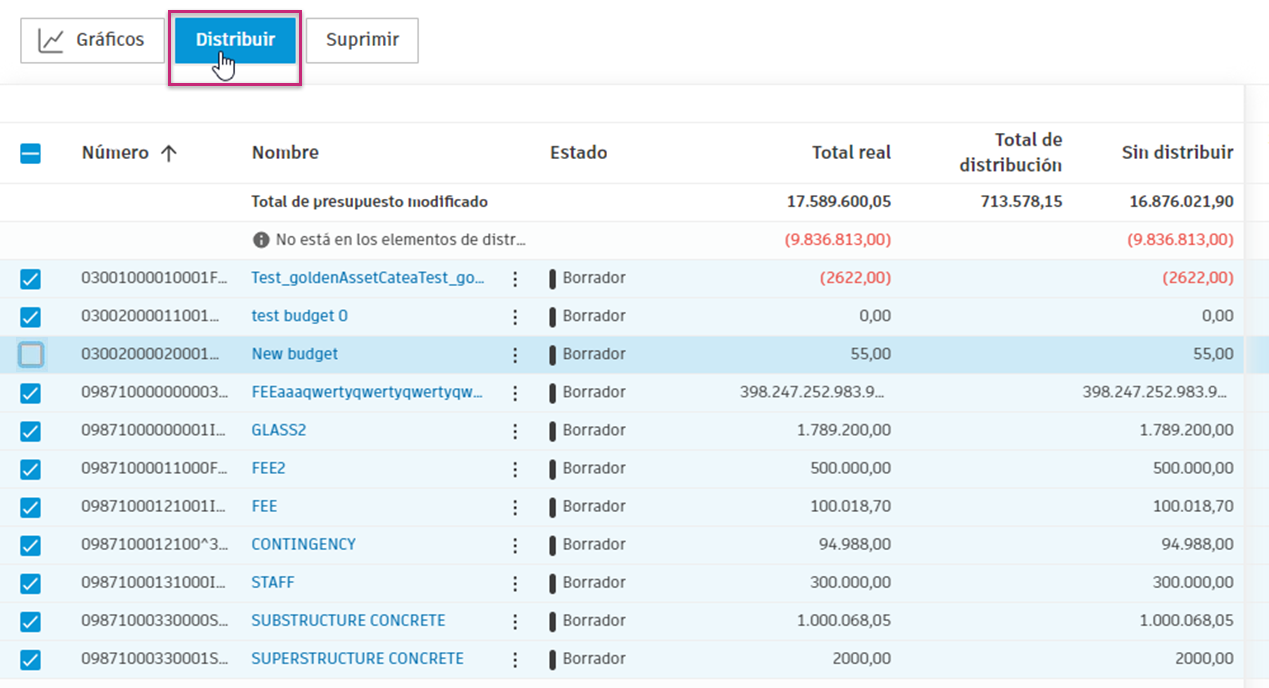Check the New budget row checkbox
Image resolution: width=1269 pixels, height=688 pixels.
tap(31, 355)
